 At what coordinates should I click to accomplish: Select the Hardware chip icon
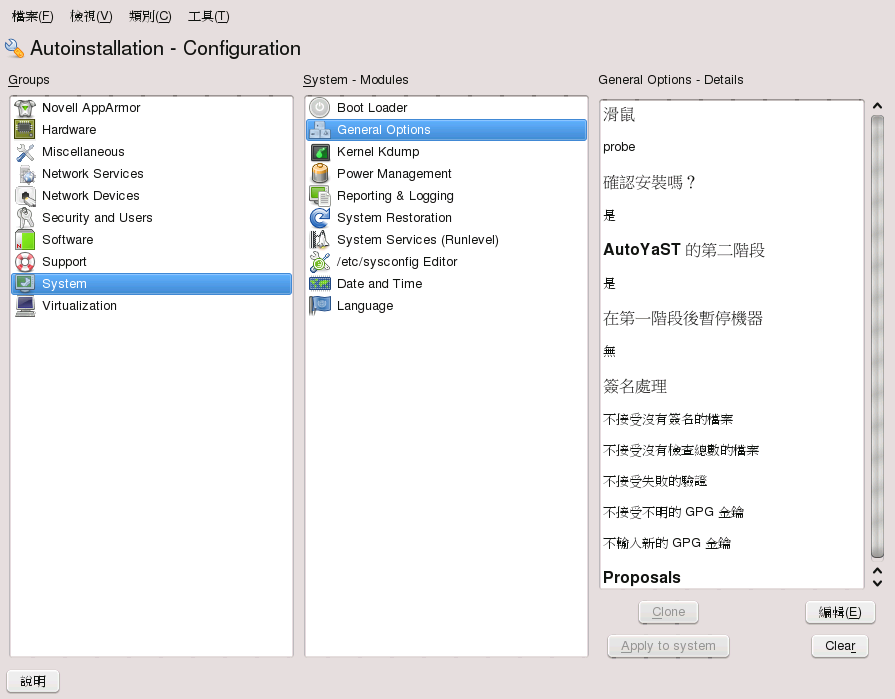coord(25,130)
